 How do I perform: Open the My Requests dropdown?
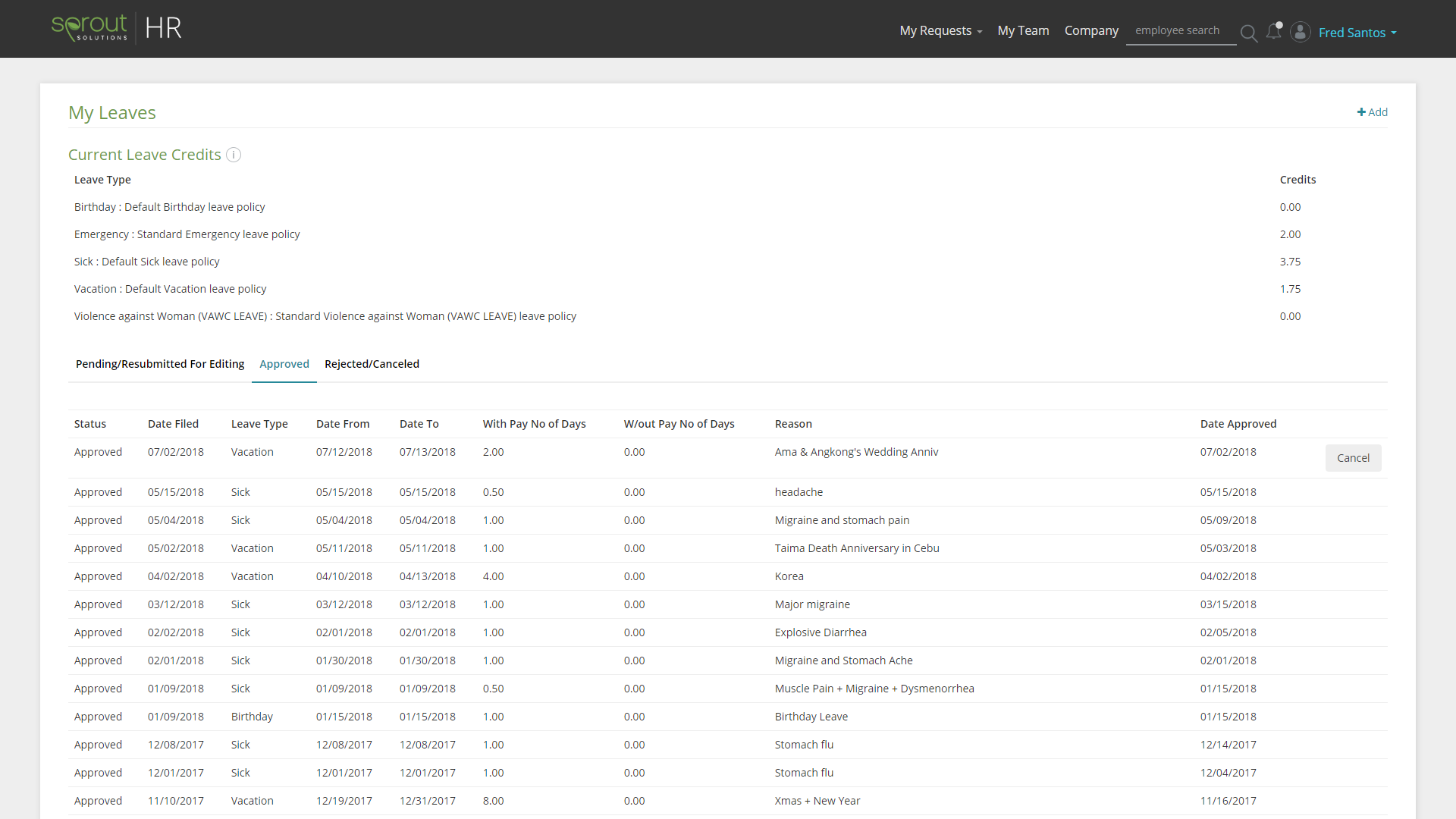coord(940,30)
